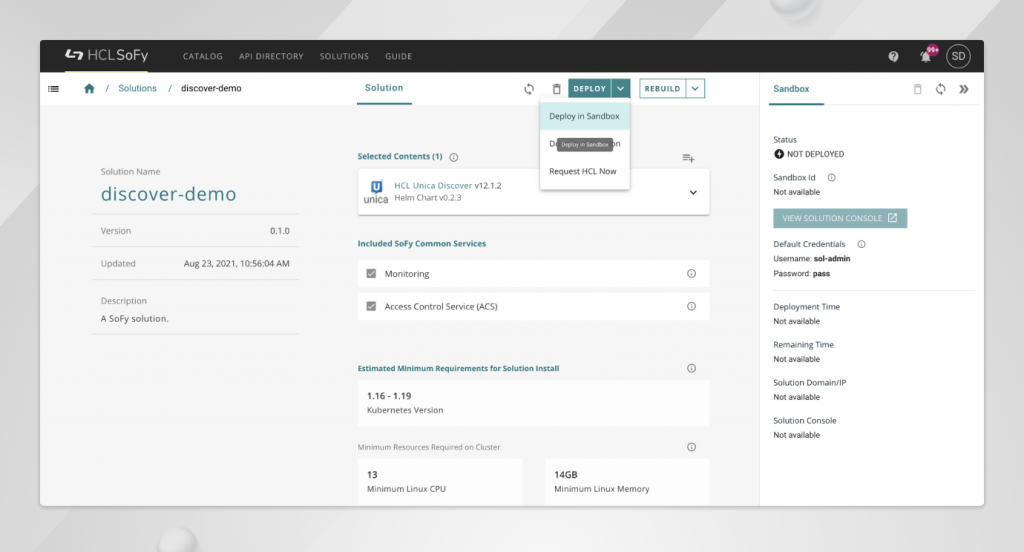Refresh the Sandbox panel status
Image resolution: width=1024 pixels, height=552 pixels.
(941, 89)
